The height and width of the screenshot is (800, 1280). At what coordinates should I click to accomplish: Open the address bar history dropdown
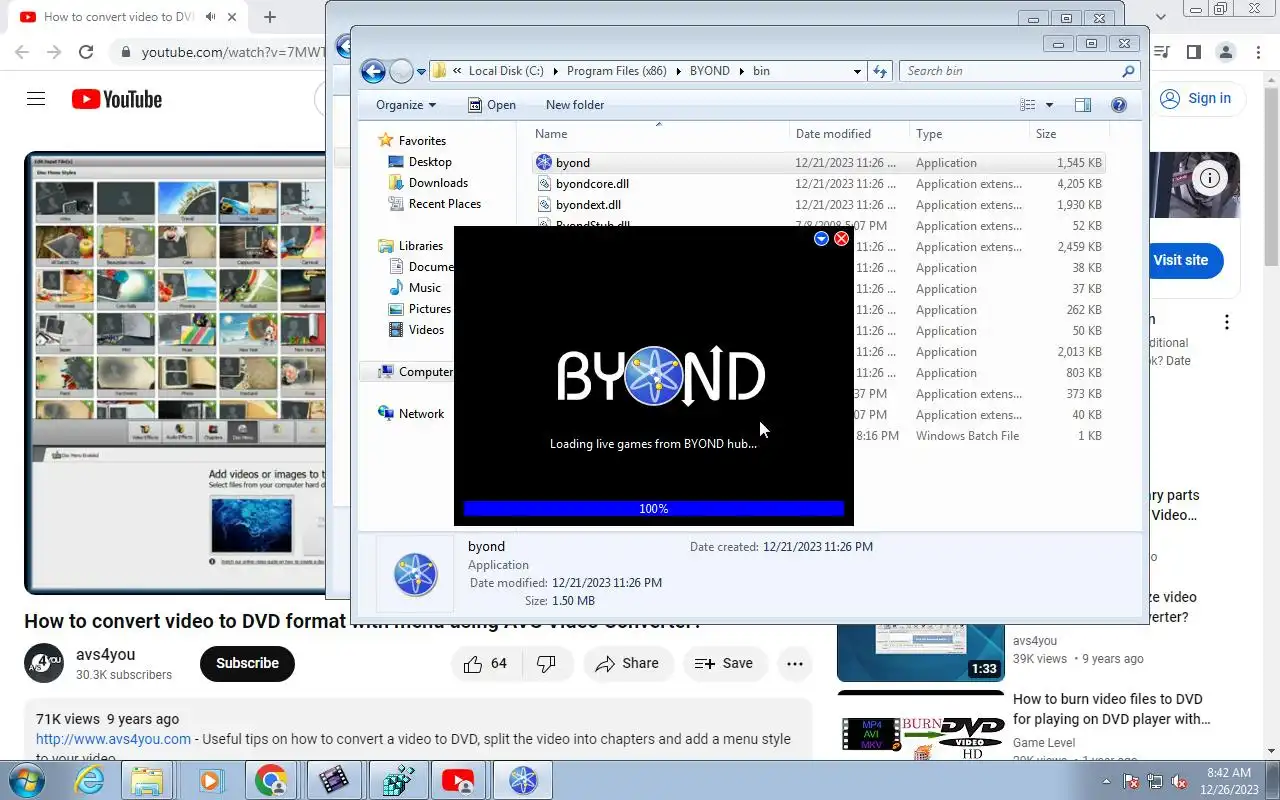point(857,72)
